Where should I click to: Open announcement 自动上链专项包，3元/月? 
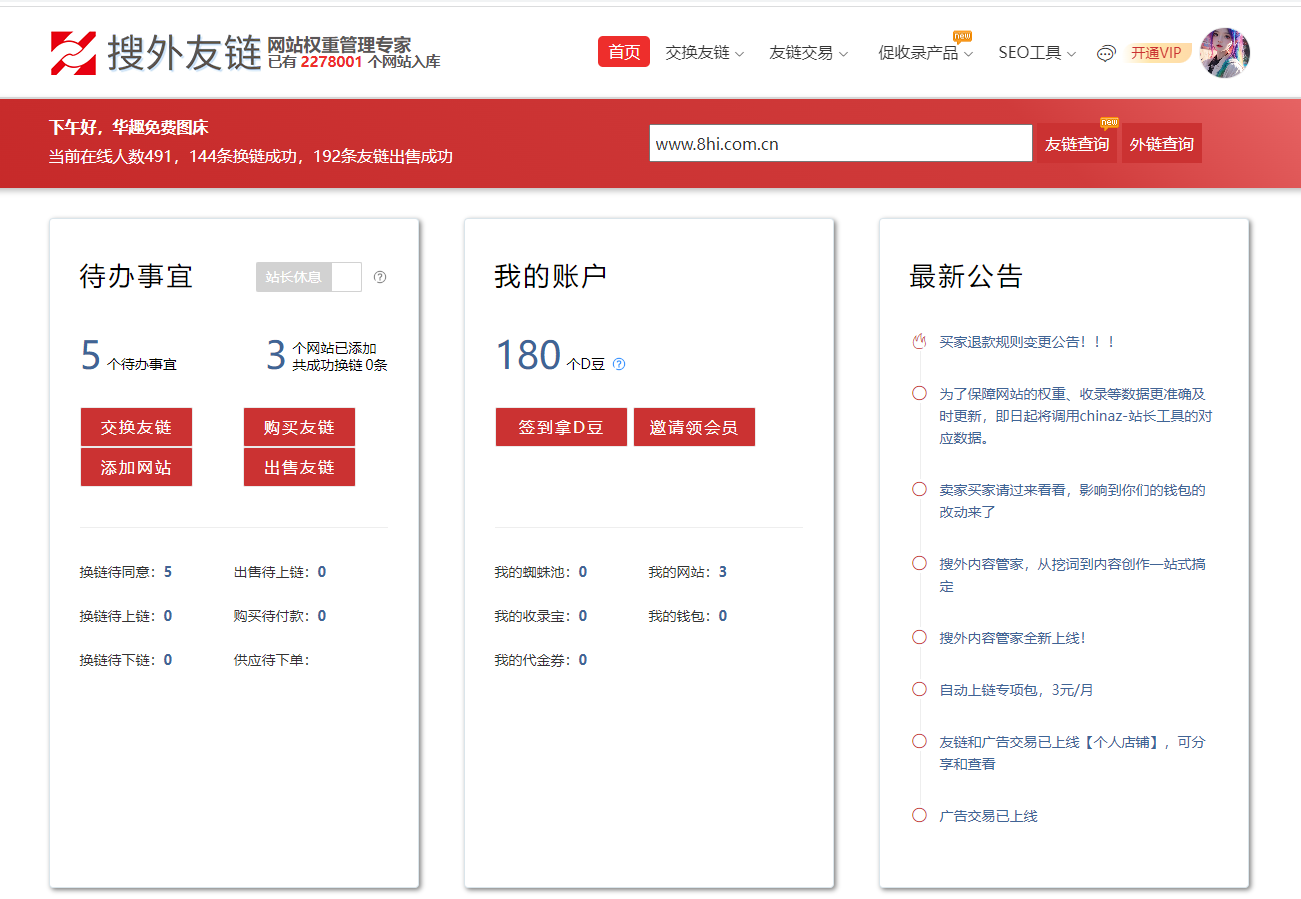tap(1016, 690)
